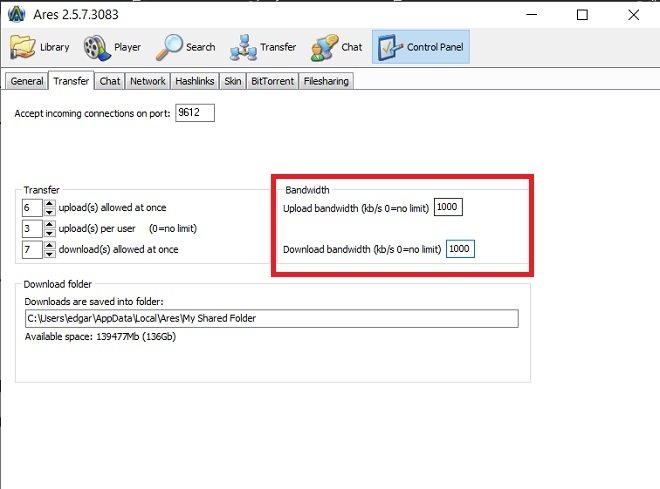
Task: Increase downloads allowed at once
Action: 49,245
